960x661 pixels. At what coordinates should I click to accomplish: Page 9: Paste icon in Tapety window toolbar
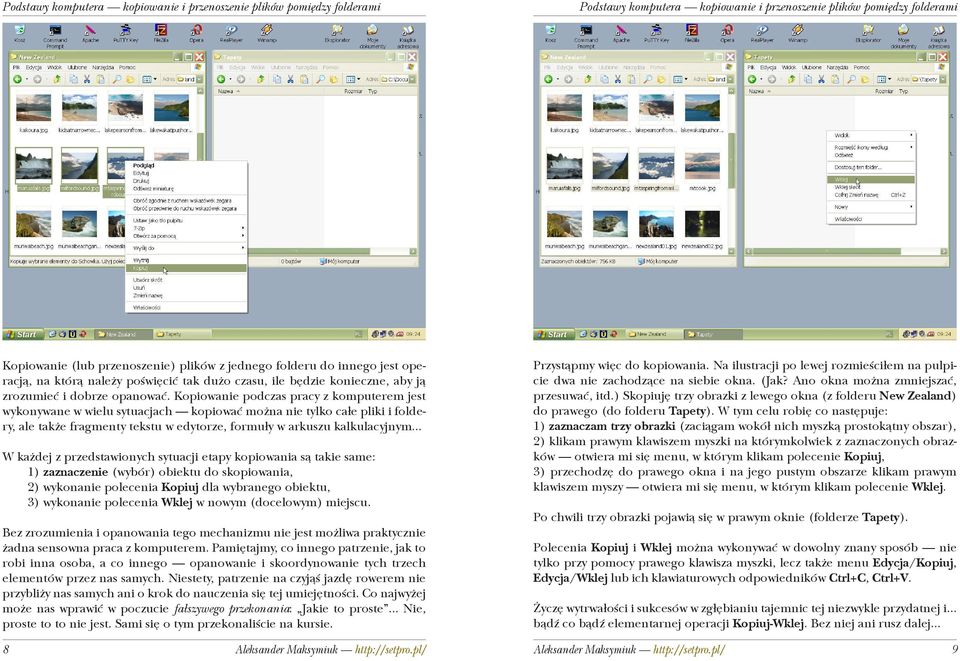pos(834,79)
